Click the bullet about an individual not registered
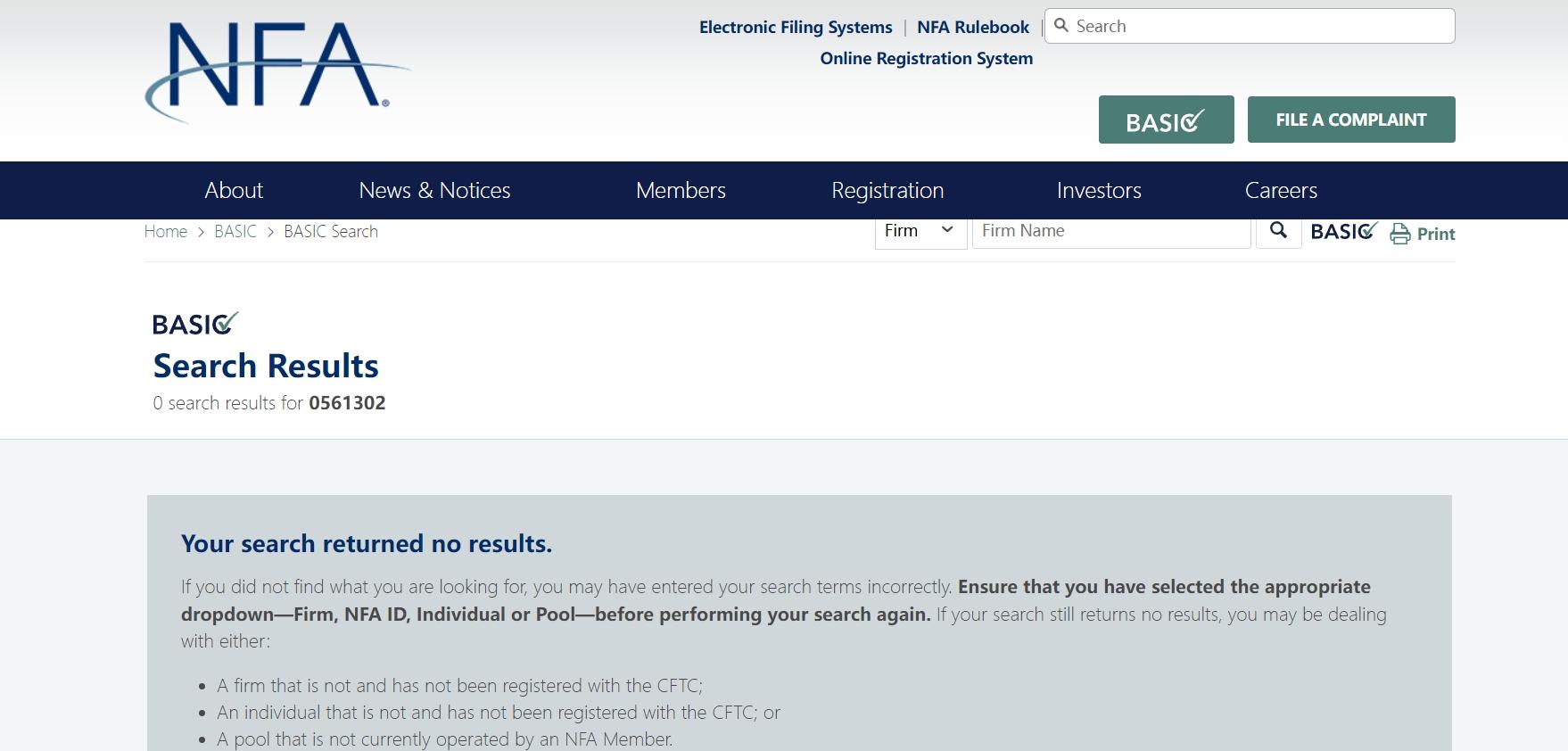 point(499,712)
